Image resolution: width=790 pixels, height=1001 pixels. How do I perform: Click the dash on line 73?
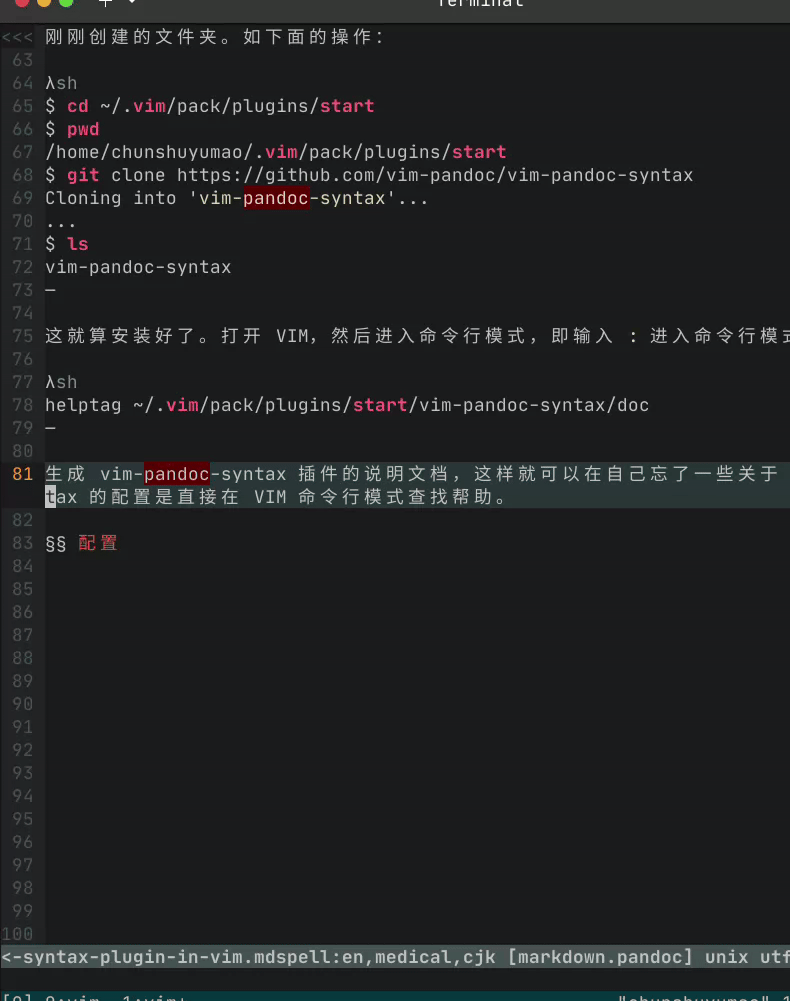pos(50,290)
